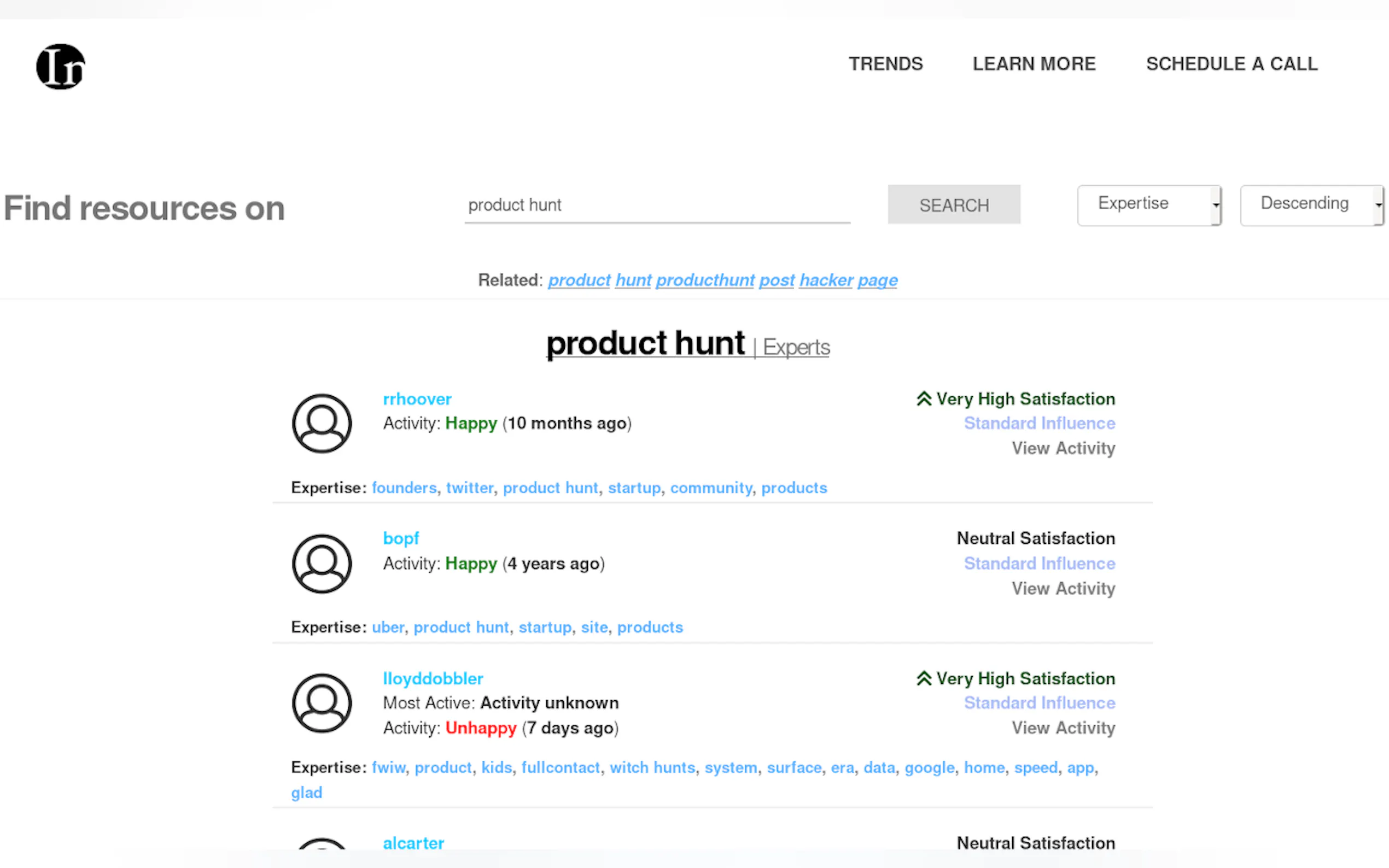The image size is (1389, 868).
Task: Click the black circular site logo
Action: click(x=60, y=67)
